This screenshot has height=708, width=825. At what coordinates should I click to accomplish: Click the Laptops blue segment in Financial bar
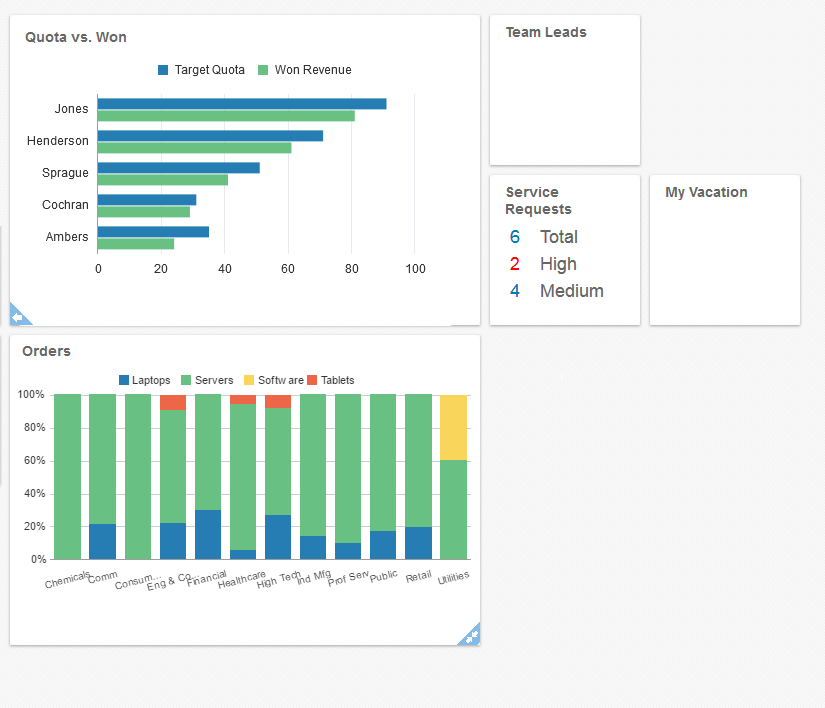coord(208,534)
